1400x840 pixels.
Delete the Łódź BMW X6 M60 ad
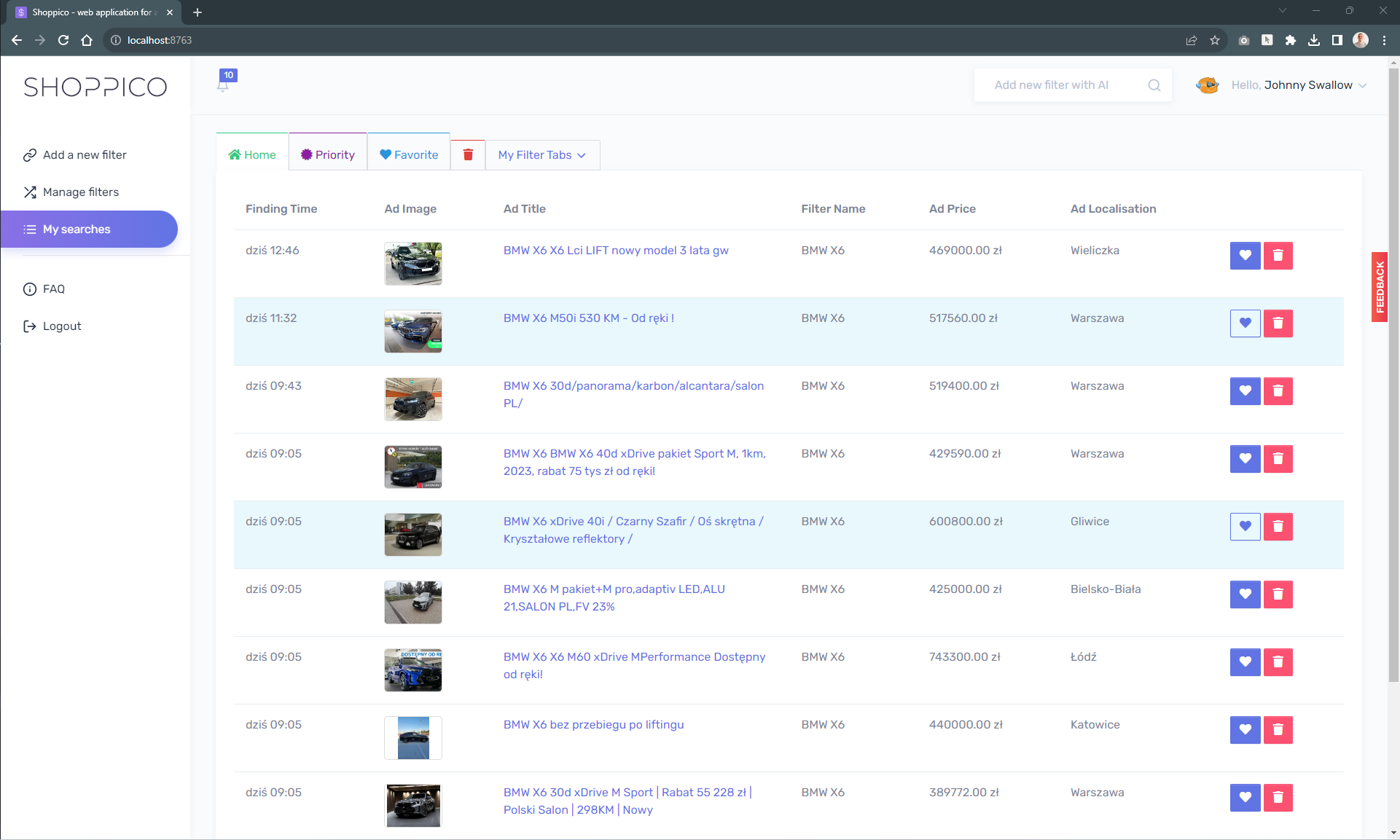[1278, 662]
